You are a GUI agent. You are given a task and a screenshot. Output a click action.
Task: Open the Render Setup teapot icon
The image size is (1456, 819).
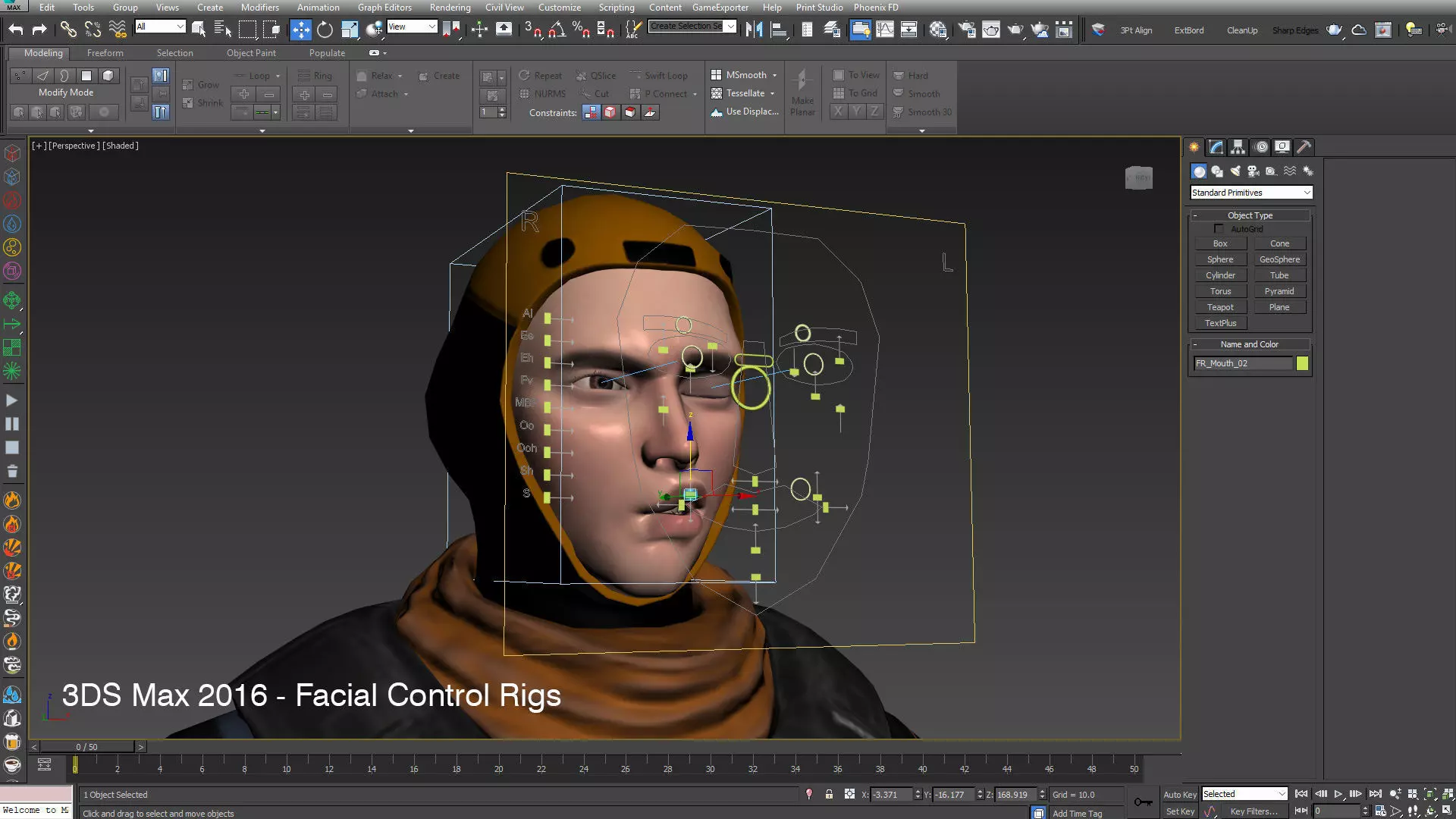(x=967, y=30)
